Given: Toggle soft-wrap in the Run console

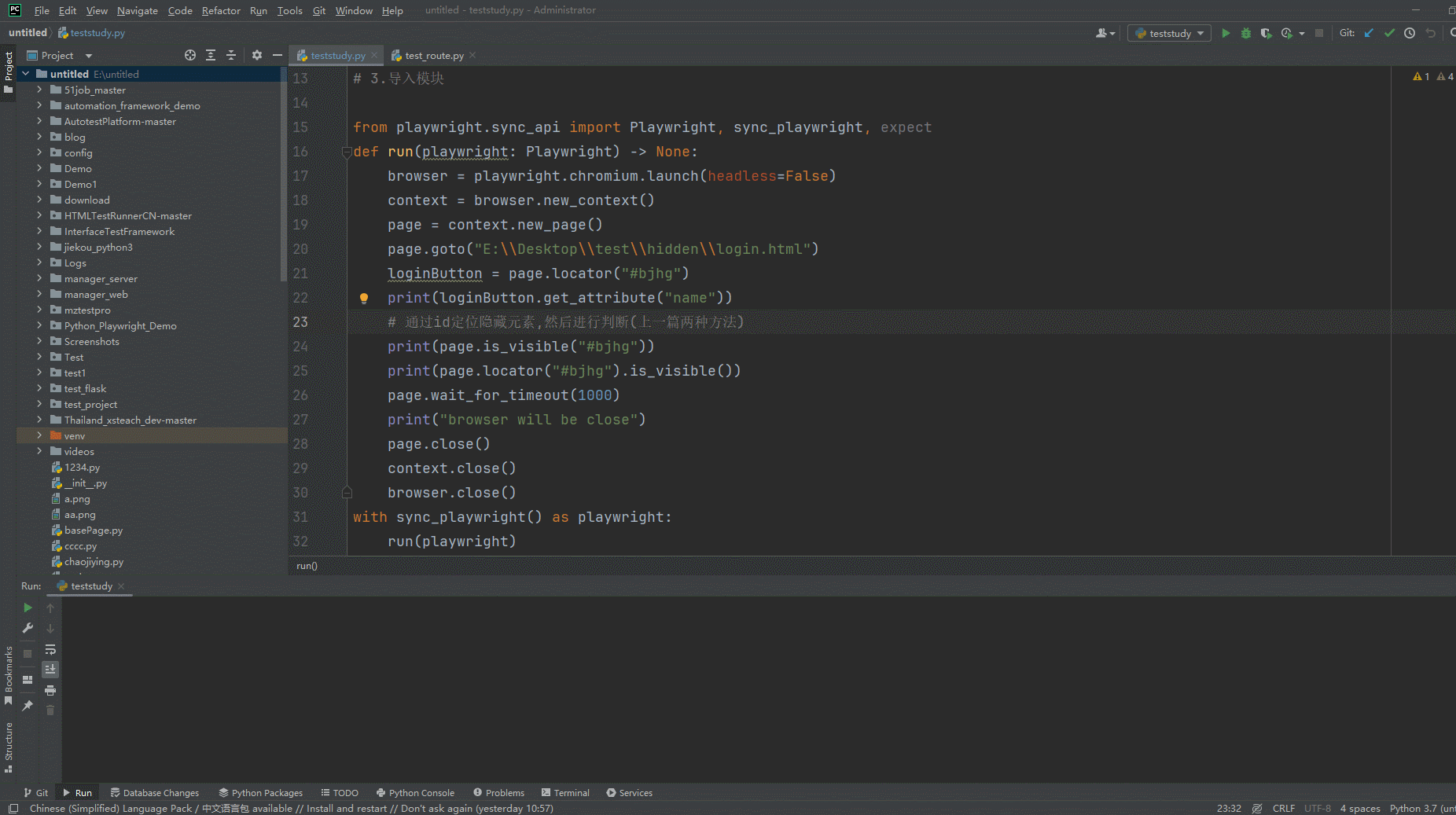Looking at the screenshot, I should pyautogui.click(x=50, y=649).
